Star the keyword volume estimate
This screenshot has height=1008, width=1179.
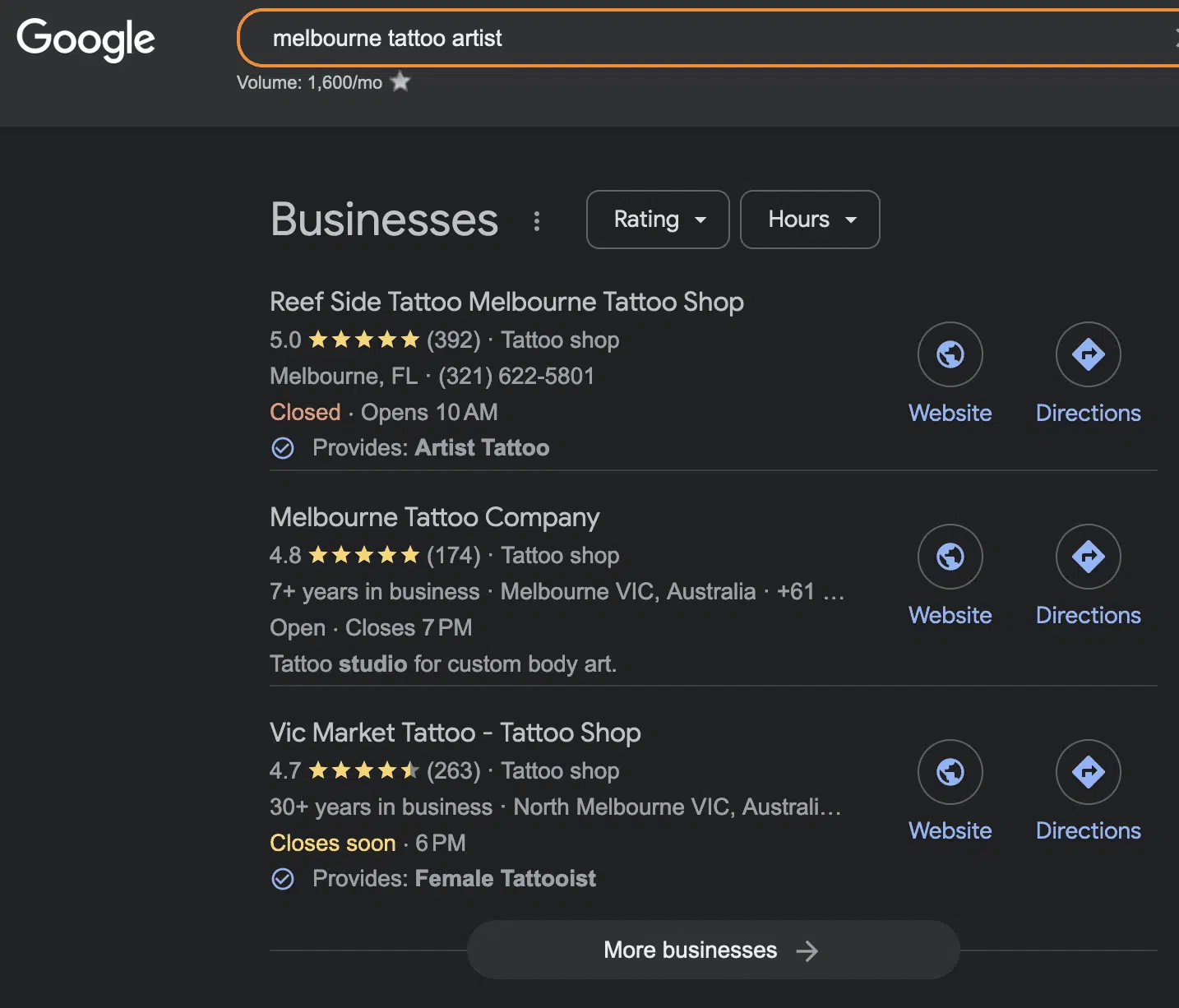400,82
